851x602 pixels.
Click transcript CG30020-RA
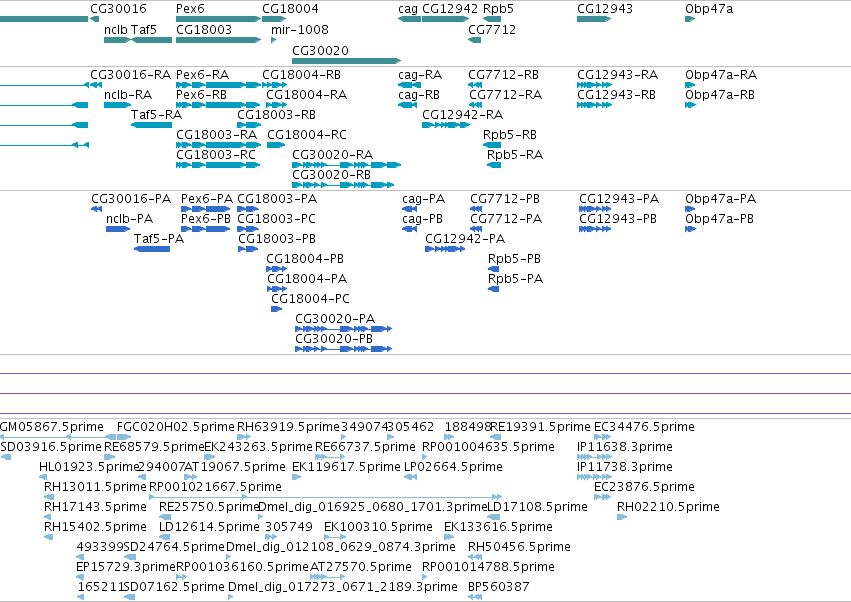[333, 154]
